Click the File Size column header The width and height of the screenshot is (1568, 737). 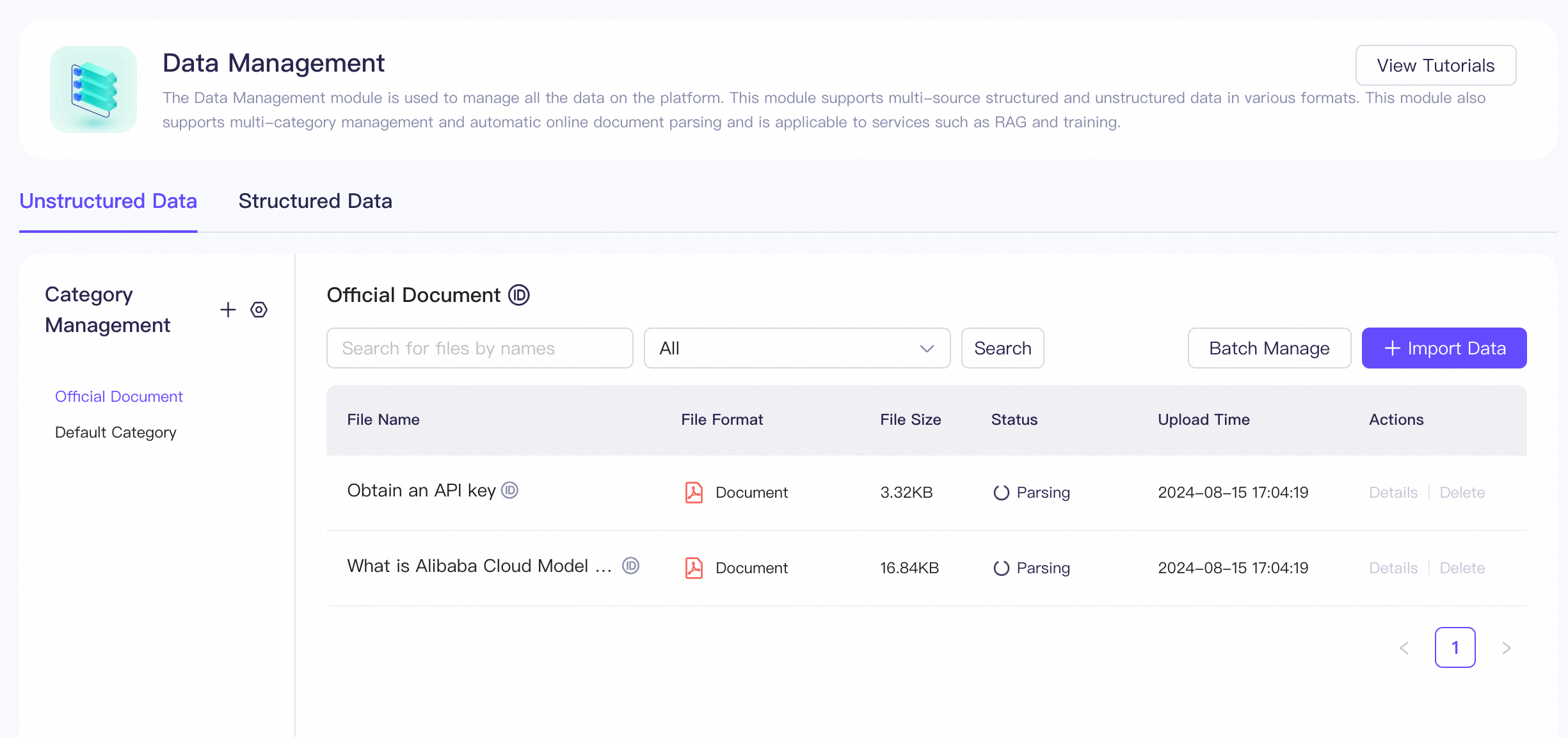pyautogui.click(x=910, y=420)
